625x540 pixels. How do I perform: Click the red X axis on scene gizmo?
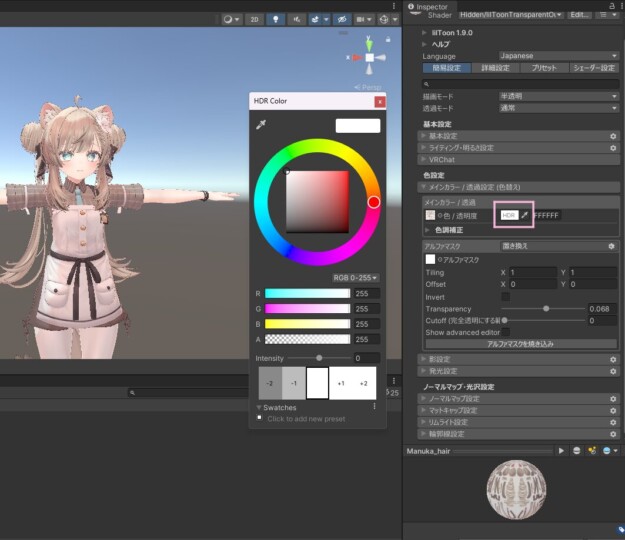356,58
